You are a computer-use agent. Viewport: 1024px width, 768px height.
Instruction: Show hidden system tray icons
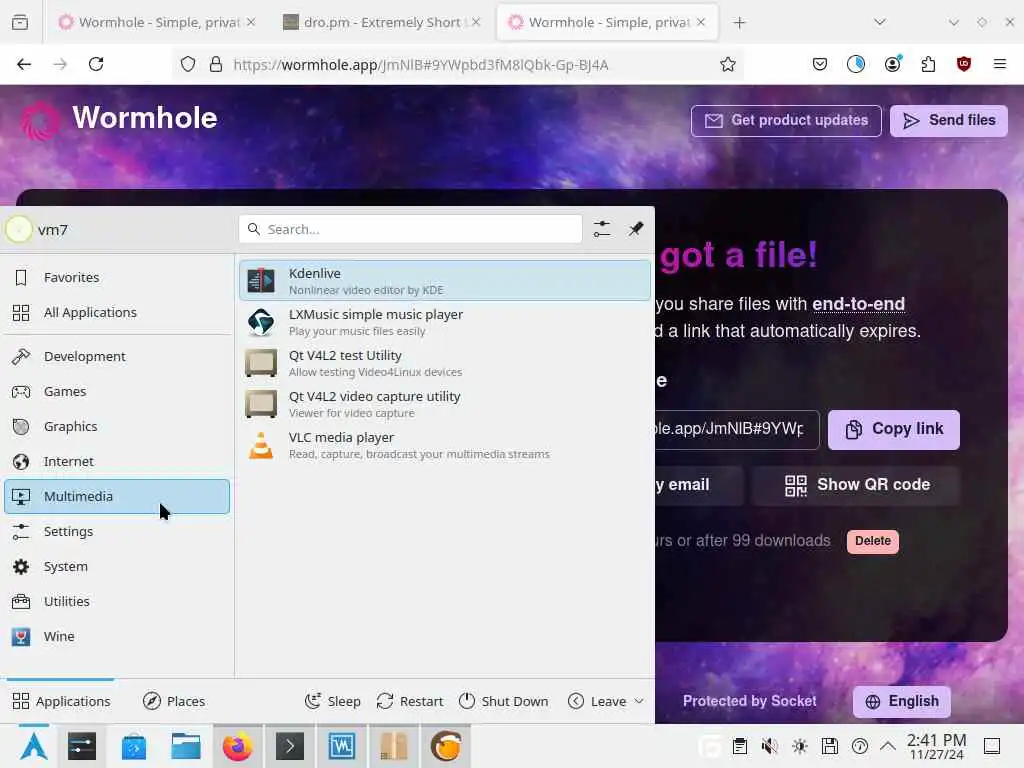click(x=888, y=746)
